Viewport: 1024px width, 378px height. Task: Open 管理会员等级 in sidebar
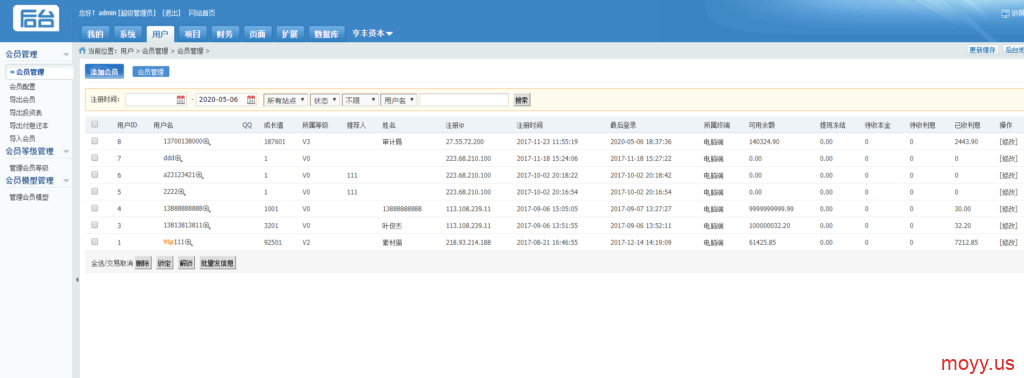click(29, 168)
